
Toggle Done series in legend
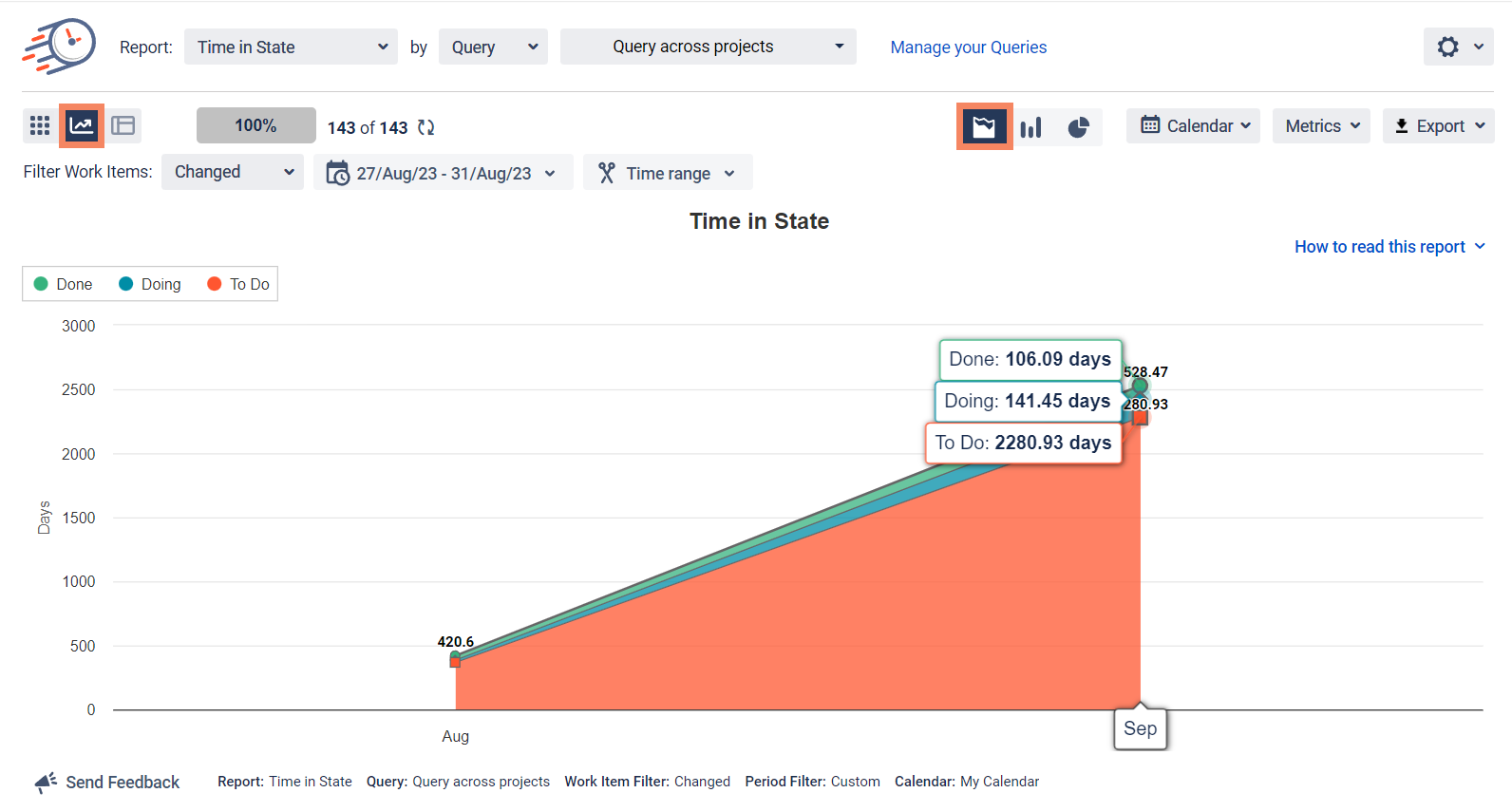point(64,284)
